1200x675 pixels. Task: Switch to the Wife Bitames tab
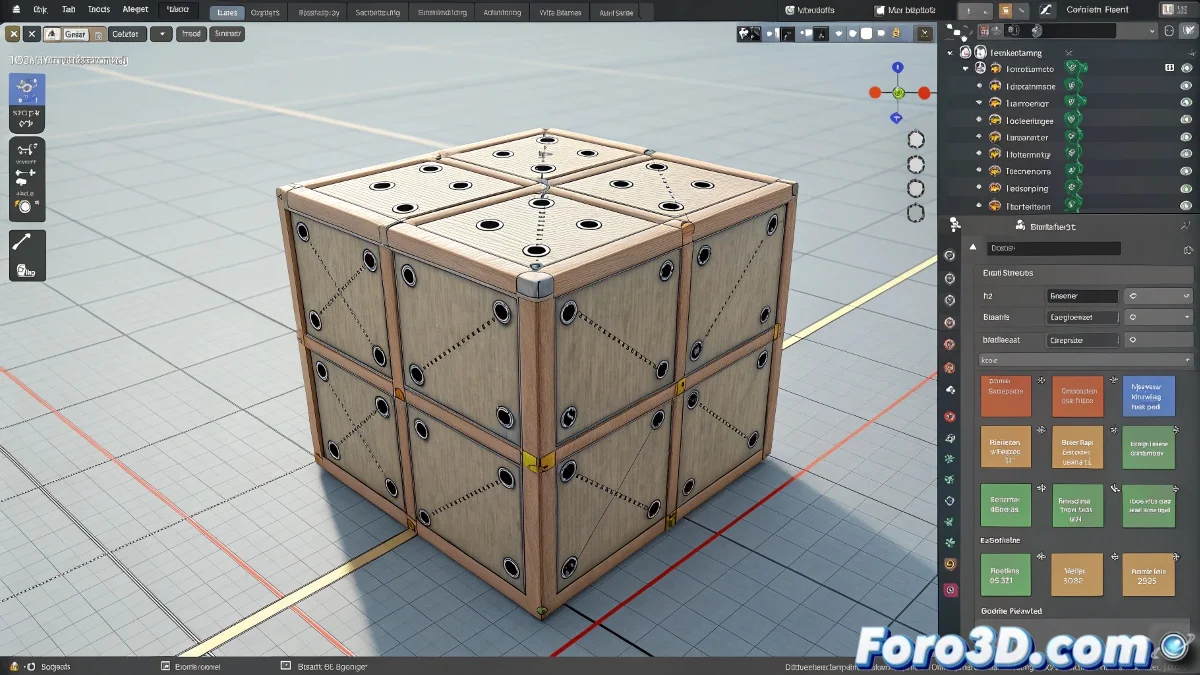click(x=560, y=13)
